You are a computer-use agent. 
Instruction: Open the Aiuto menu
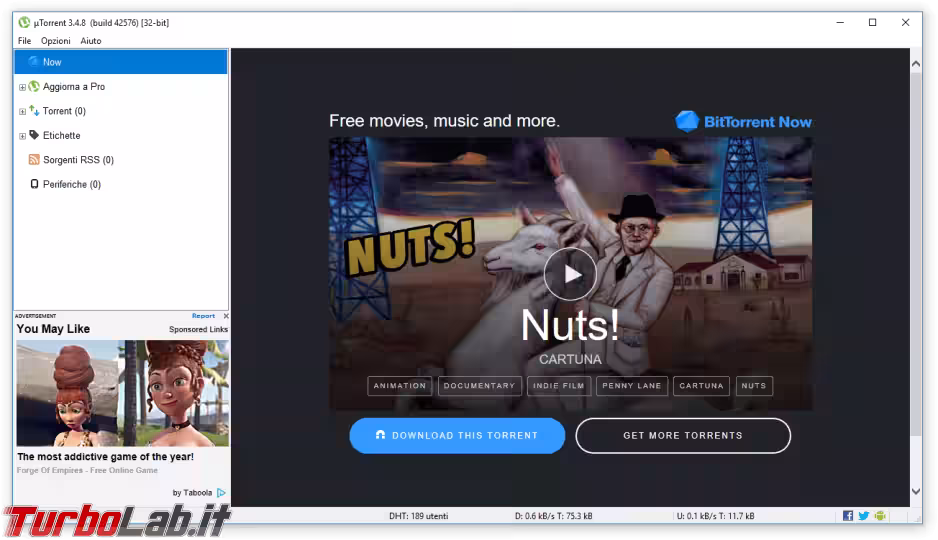coord(91,41)
